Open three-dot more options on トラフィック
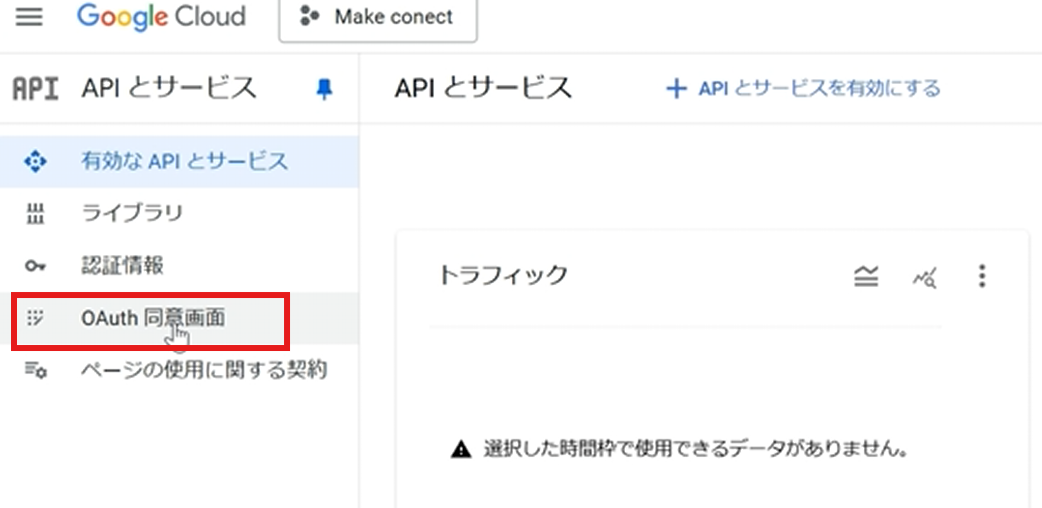 tap(983, 277)
